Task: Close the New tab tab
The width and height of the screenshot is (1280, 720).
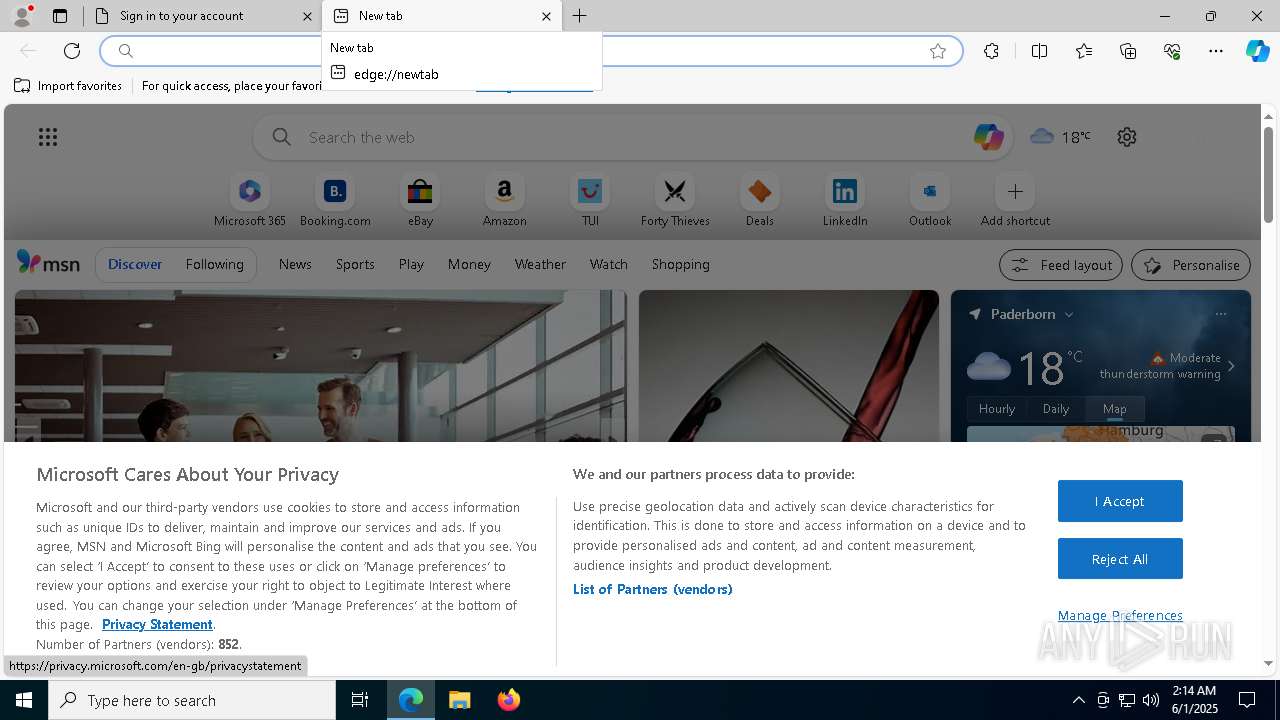Action: pos(546,16)
